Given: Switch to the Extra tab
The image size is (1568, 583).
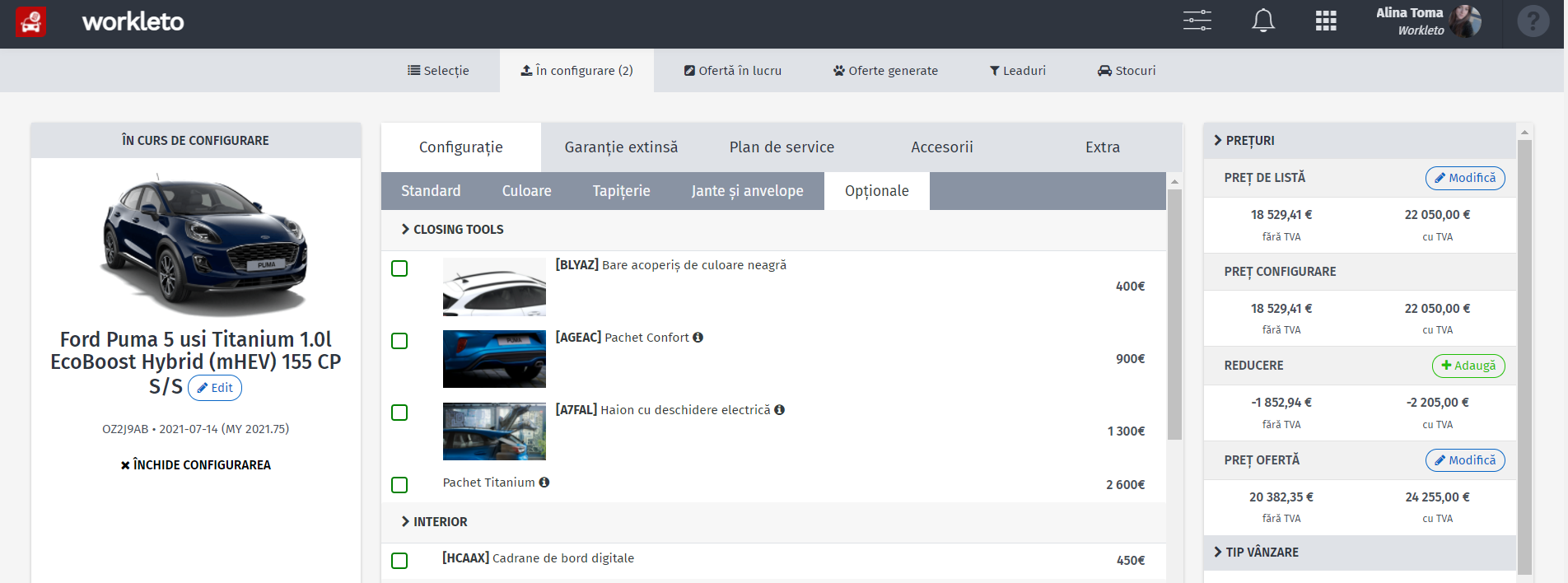Looking at the screenshot, I should pos(1103,147).
